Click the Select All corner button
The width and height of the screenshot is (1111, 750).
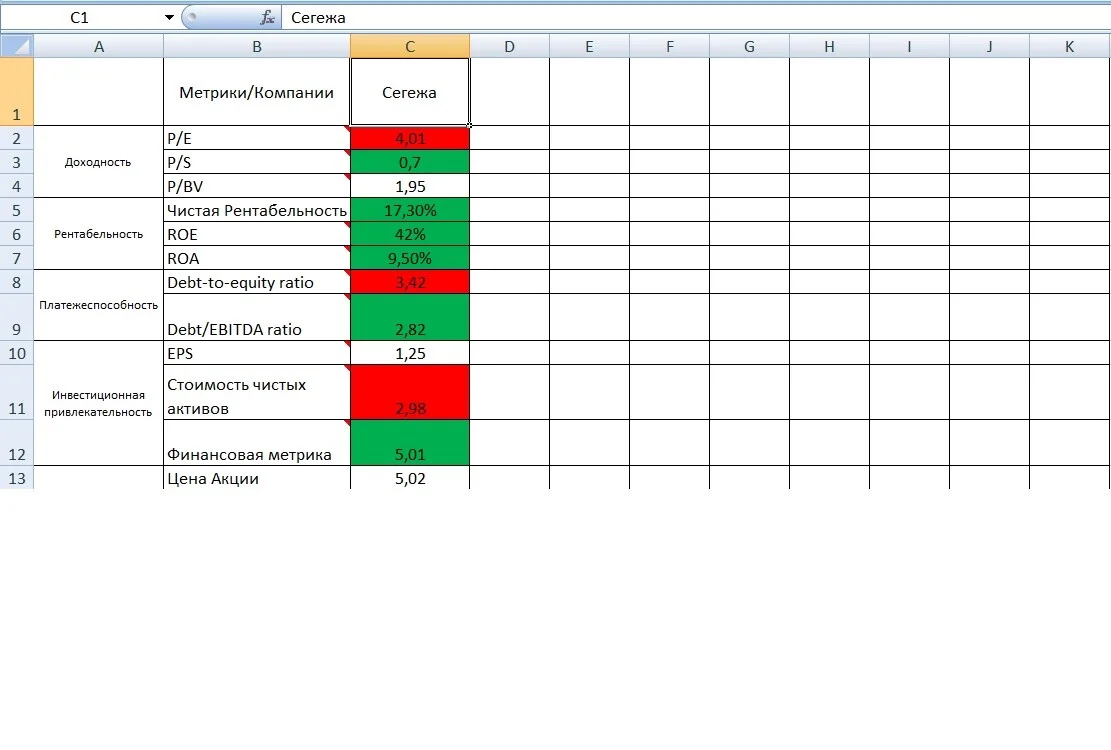point(17,46)
